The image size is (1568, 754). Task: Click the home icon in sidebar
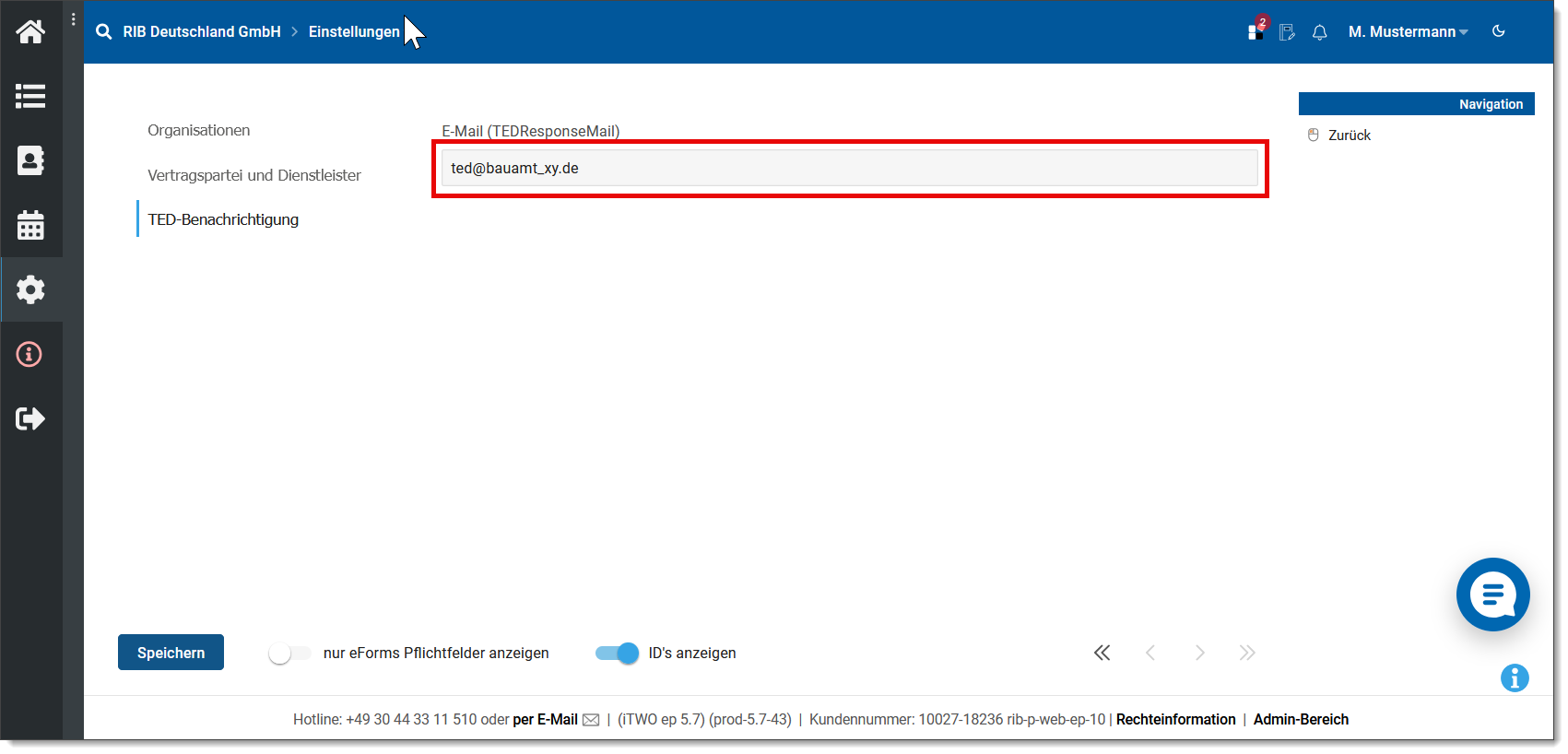(x=30, y=32)
